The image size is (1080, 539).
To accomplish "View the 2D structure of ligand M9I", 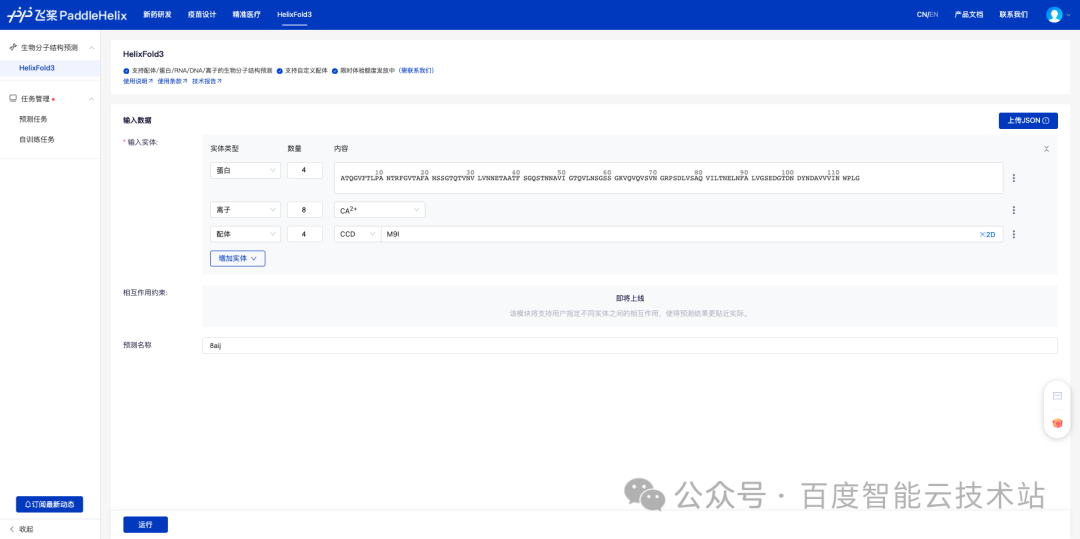I will point(988,235).
